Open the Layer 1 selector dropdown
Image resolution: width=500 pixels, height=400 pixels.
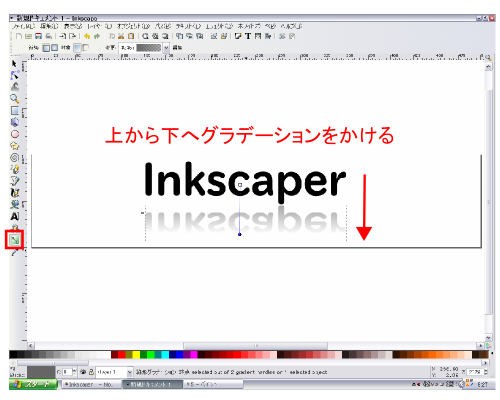pos(114,372)
